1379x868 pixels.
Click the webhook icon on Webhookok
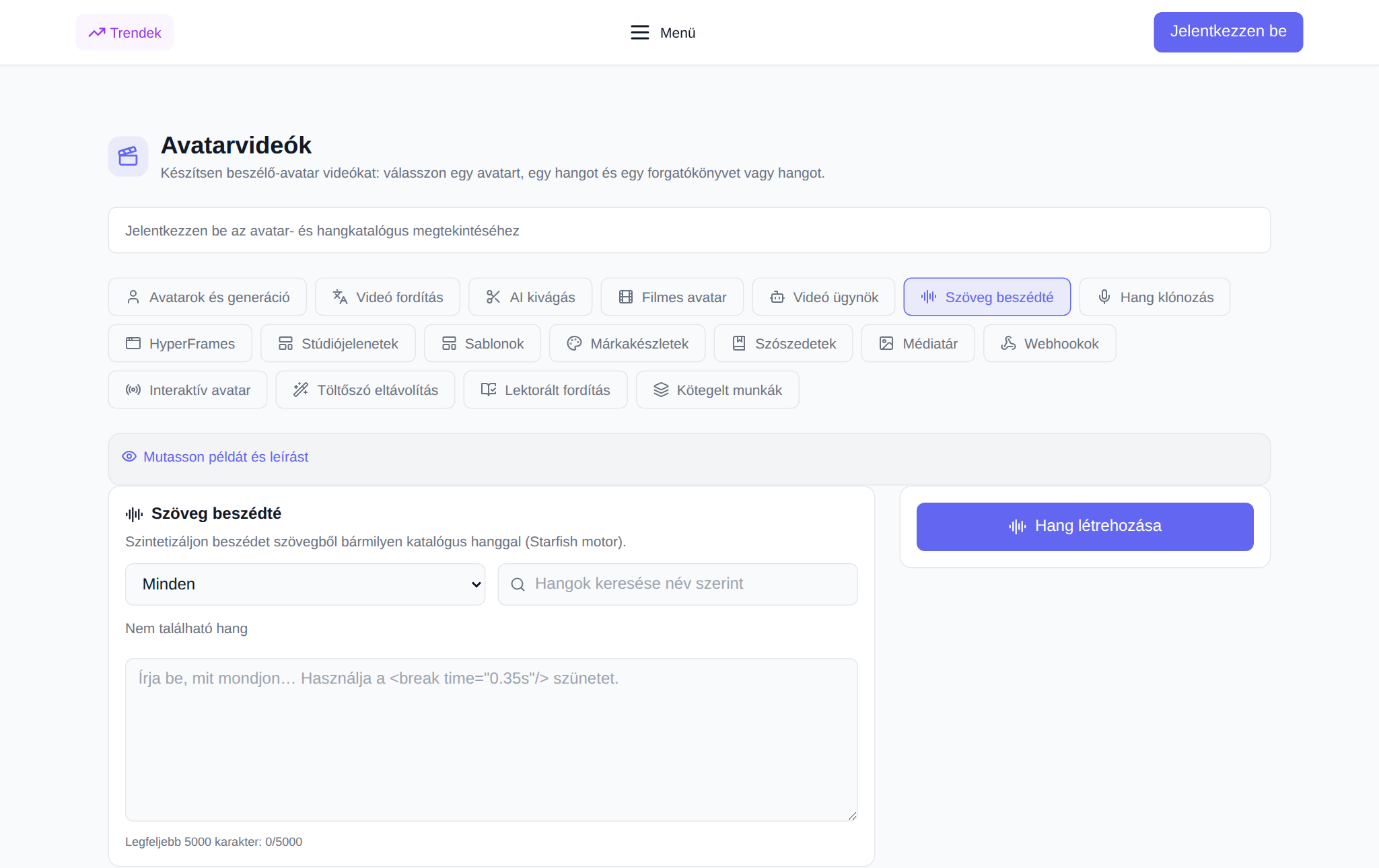coord(1008,343)
